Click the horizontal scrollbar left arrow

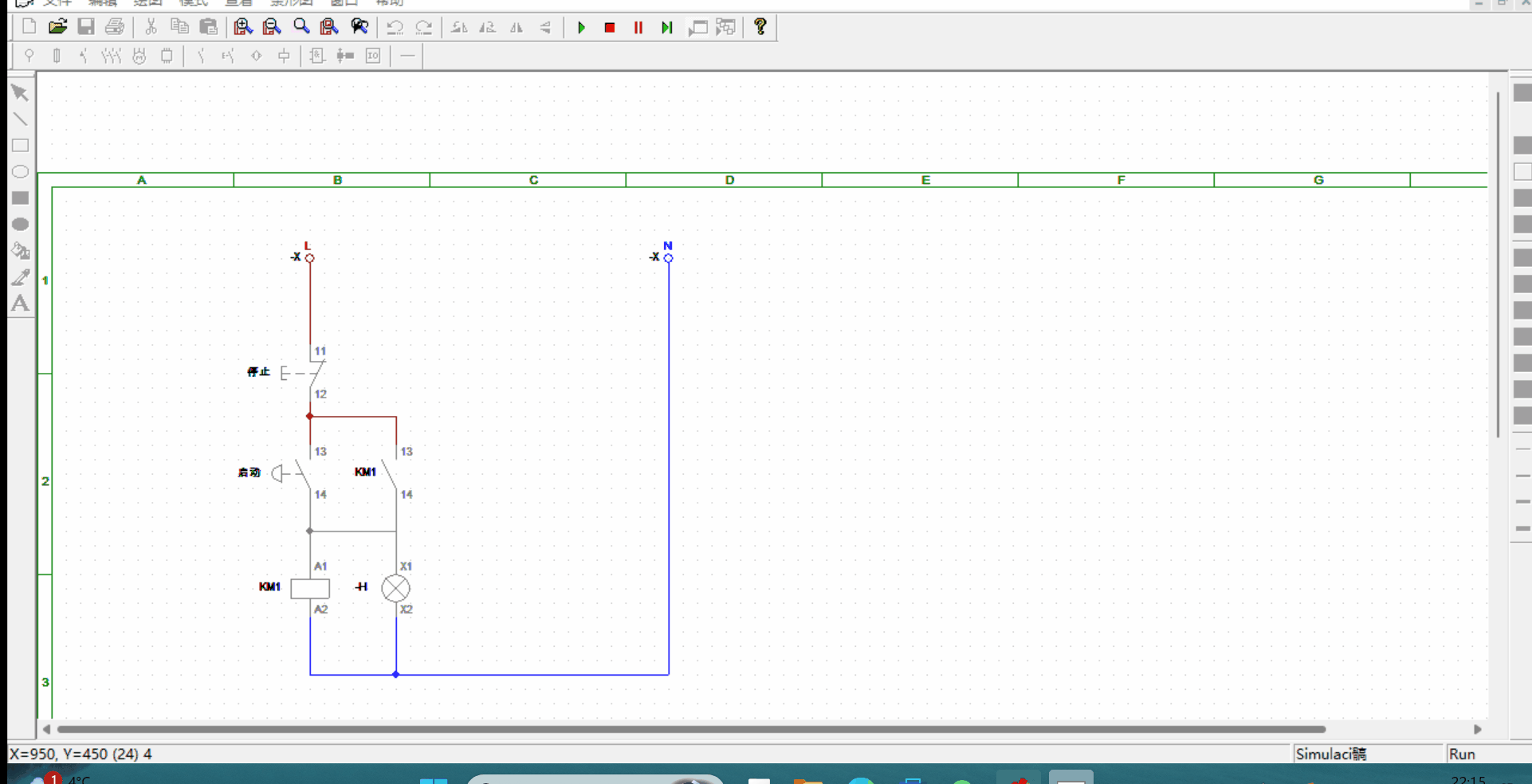(x=46, y=729)
